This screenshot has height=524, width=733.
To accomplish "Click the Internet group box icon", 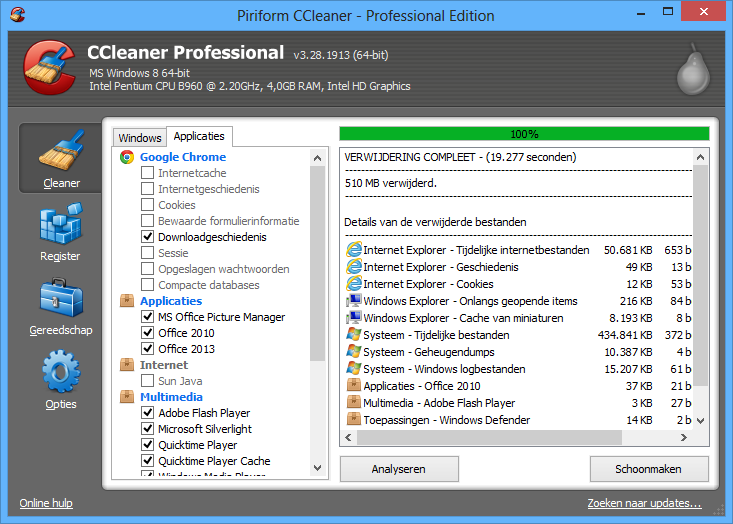I will pyautogui.click(x=127, y=365).
